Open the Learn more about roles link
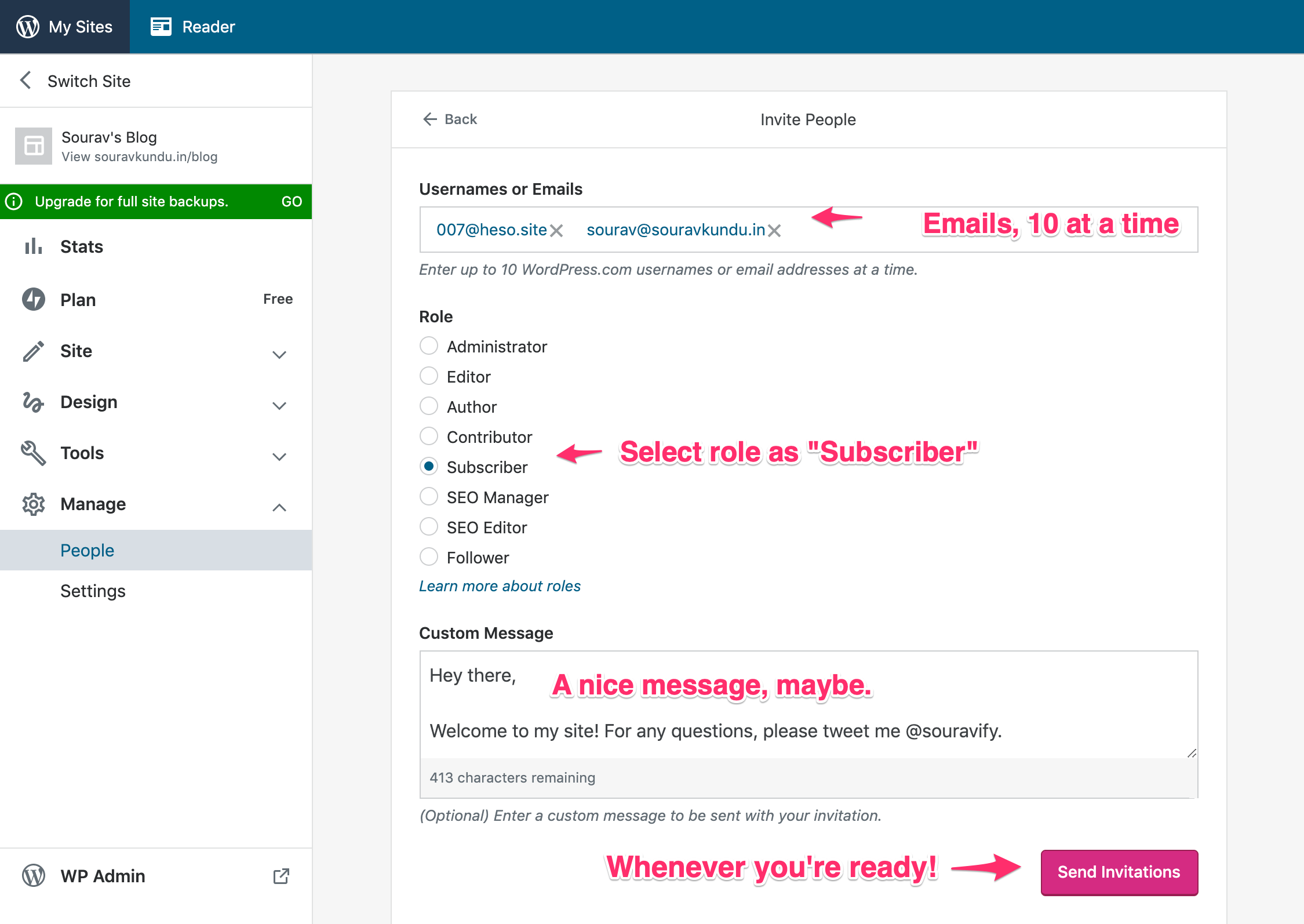The width and height of the screenshot is (1304, 924). coord(500,585)
